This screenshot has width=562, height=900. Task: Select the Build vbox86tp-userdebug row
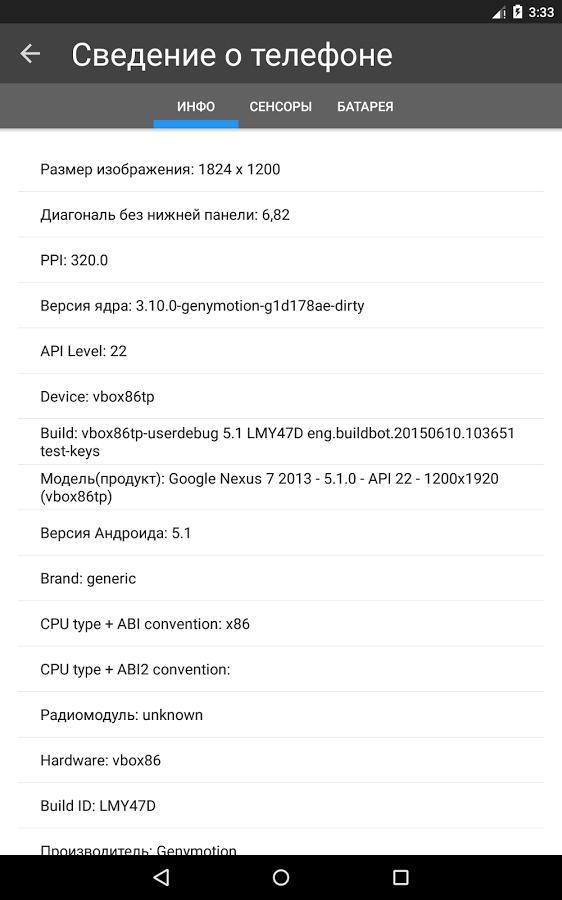point(281,441)
